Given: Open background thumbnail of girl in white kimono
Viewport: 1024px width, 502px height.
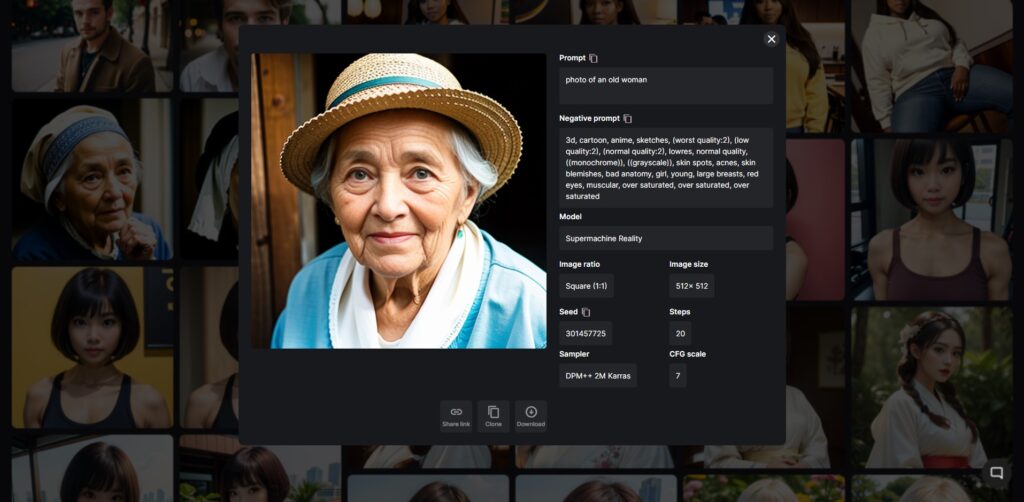Looking at the screenshot, I should pos(932,388).
